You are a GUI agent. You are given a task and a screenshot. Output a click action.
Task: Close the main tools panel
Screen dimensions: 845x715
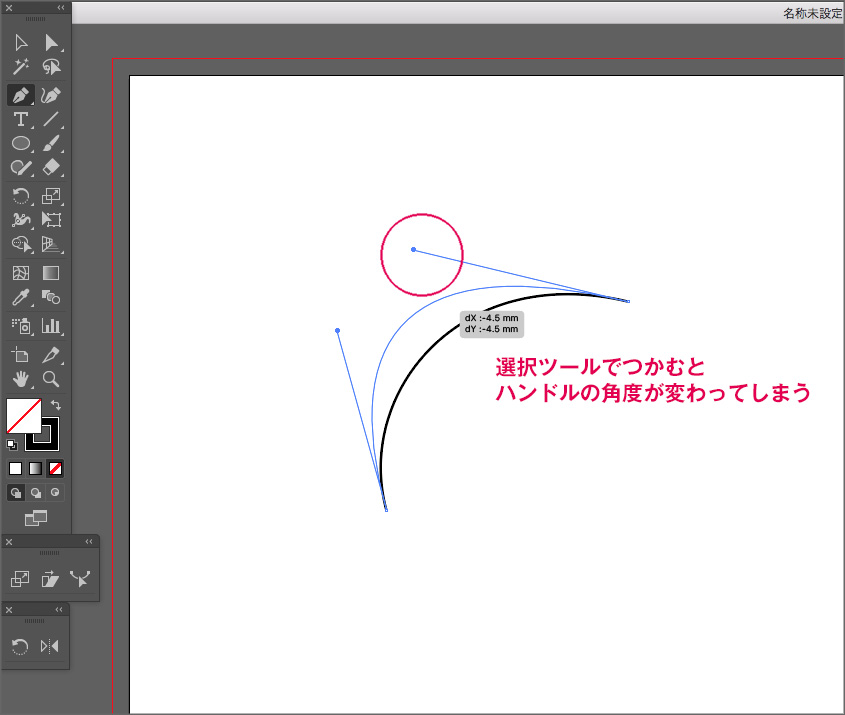pos(9,8)
